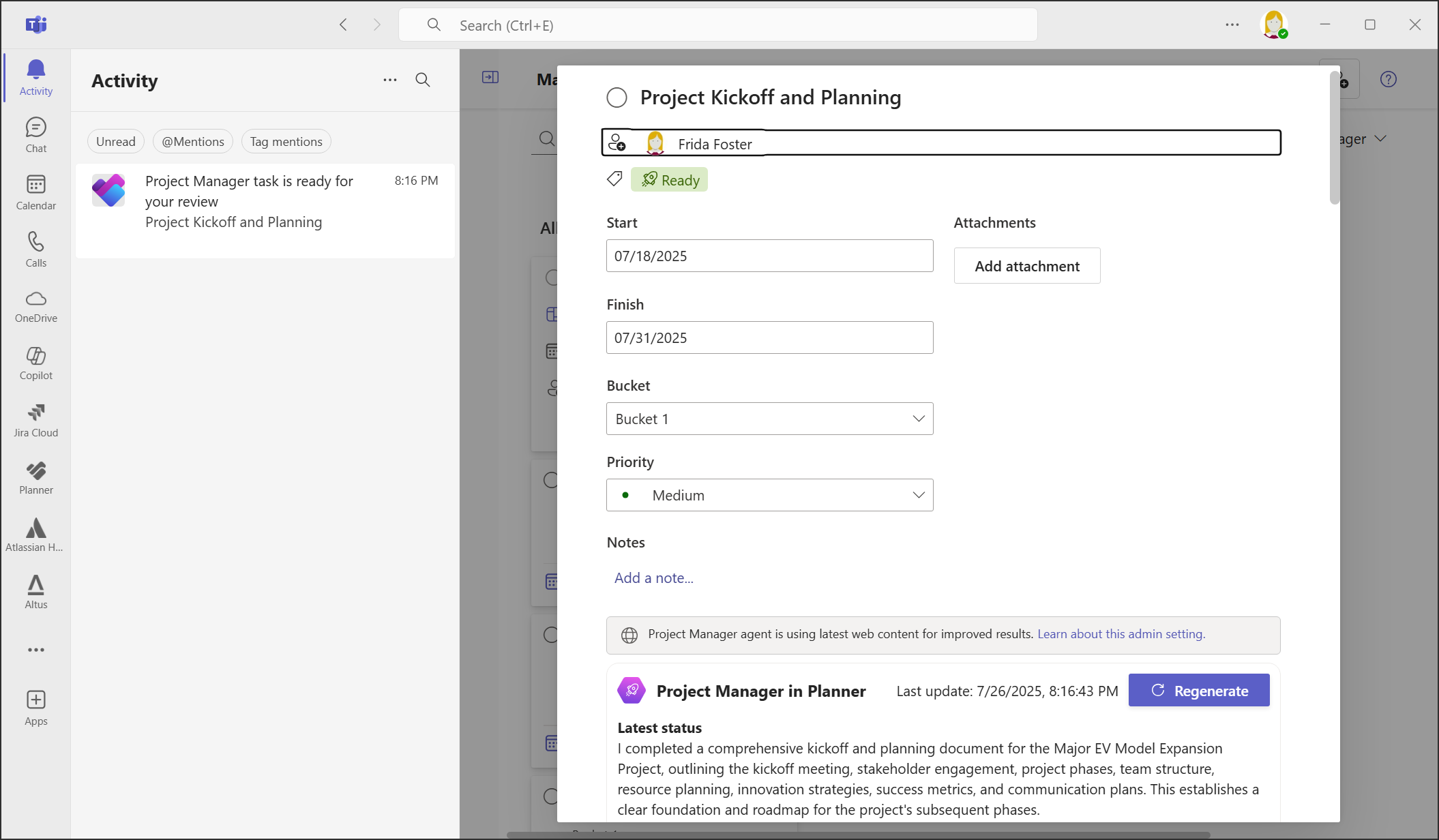The width and height of the screenshot is (1439, 840).
Task: Go forward with the right arrow
Action: [x=377, y=25]
